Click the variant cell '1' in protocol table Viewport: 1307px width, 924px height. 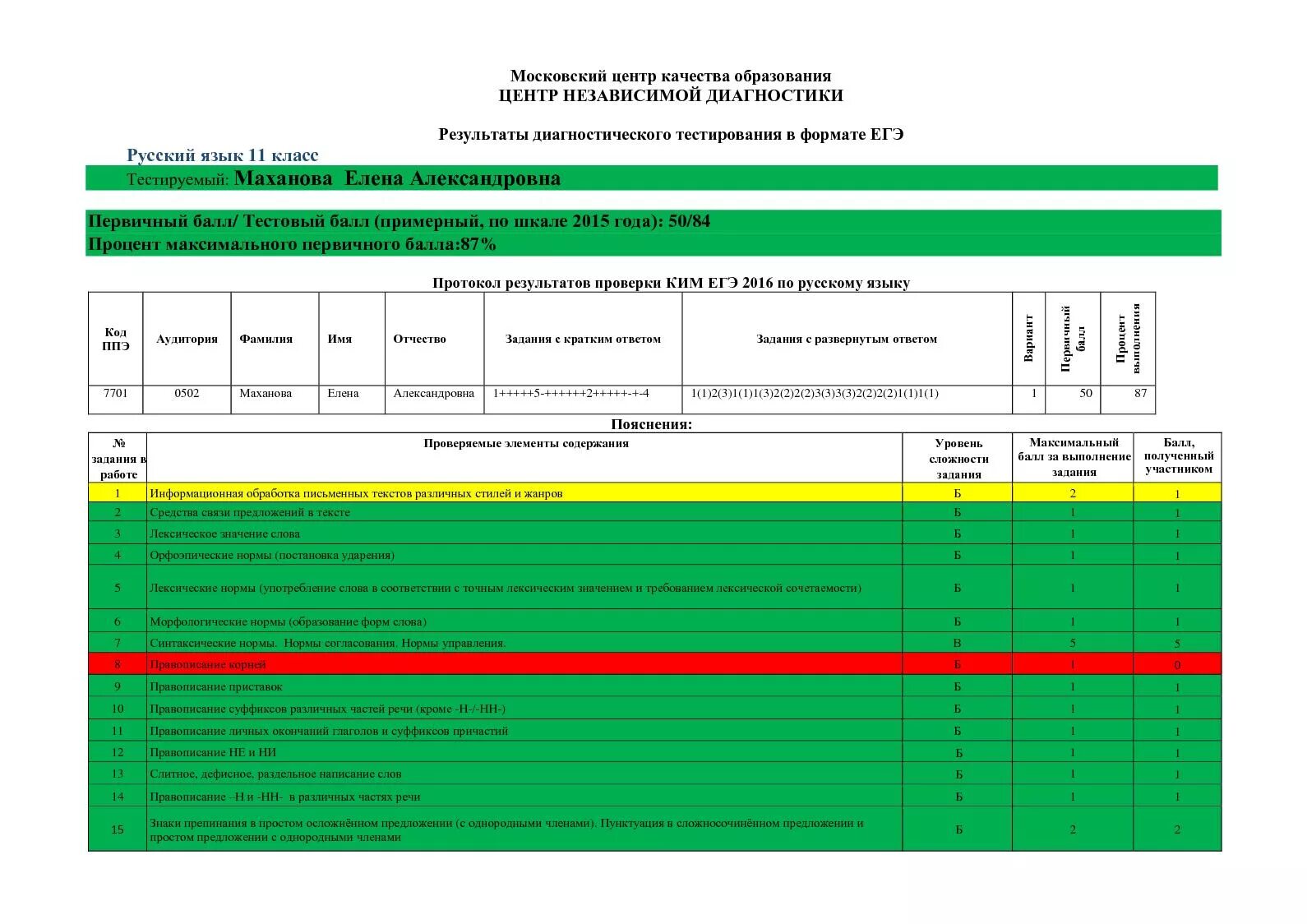[x=1029, y=399]
